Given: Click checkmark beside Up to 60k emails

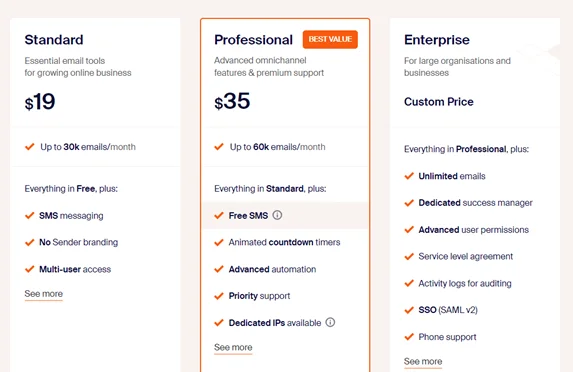Looking at the screenshot, I should coord(219,147).
